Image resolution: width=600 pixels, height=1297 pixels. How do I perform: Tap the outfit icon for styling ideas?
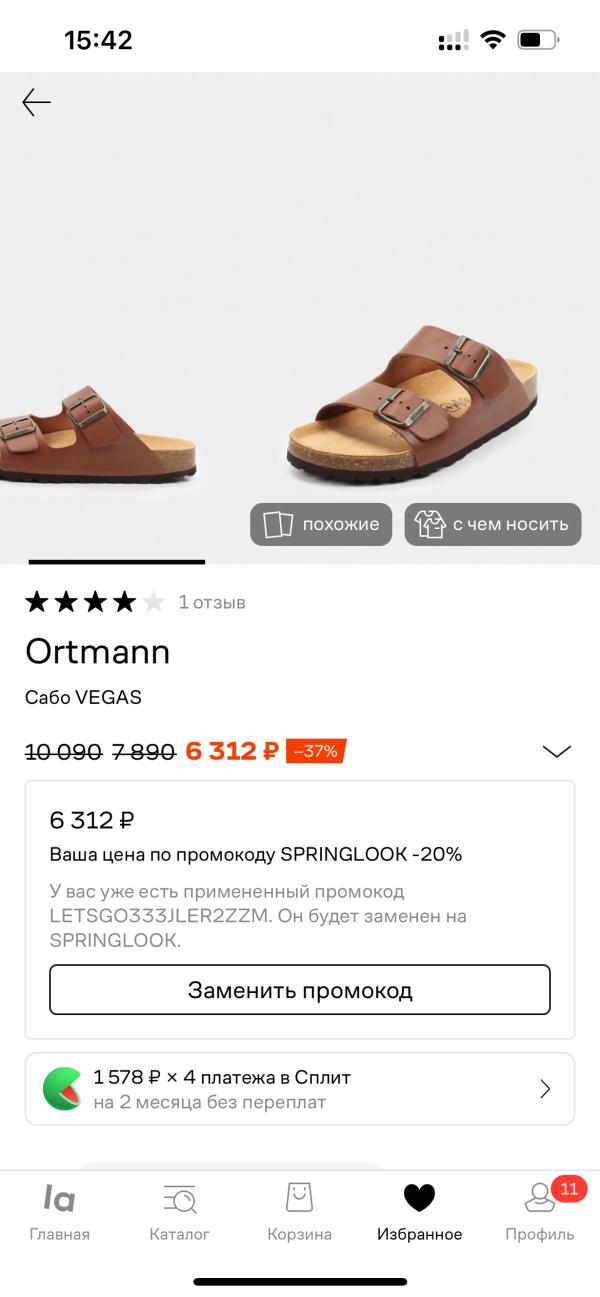[430, 524]
